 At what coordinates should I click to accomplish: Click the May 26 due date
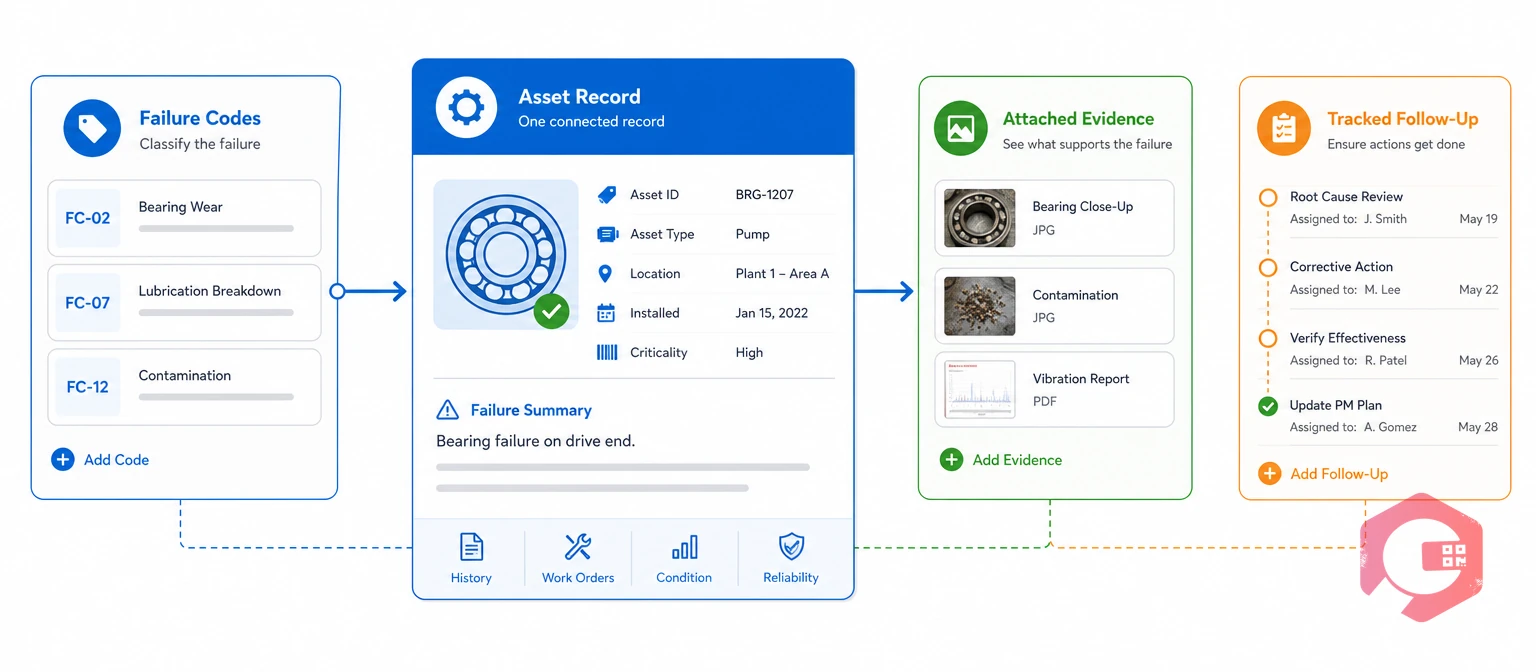point(1478,360)
